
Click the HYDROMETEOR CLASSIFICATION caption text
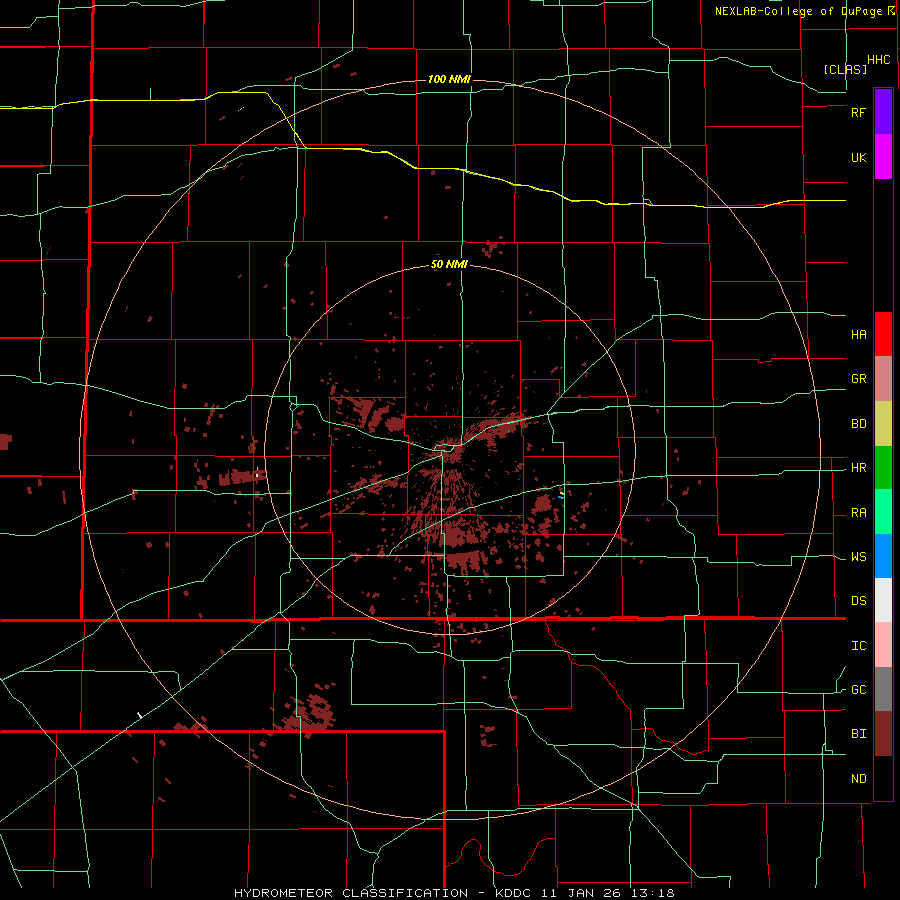[x=351, y=893]
